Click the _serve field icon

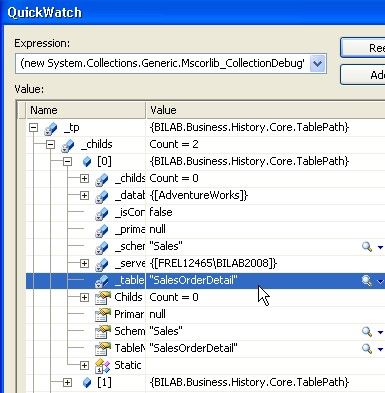click(x=102, y=264)
